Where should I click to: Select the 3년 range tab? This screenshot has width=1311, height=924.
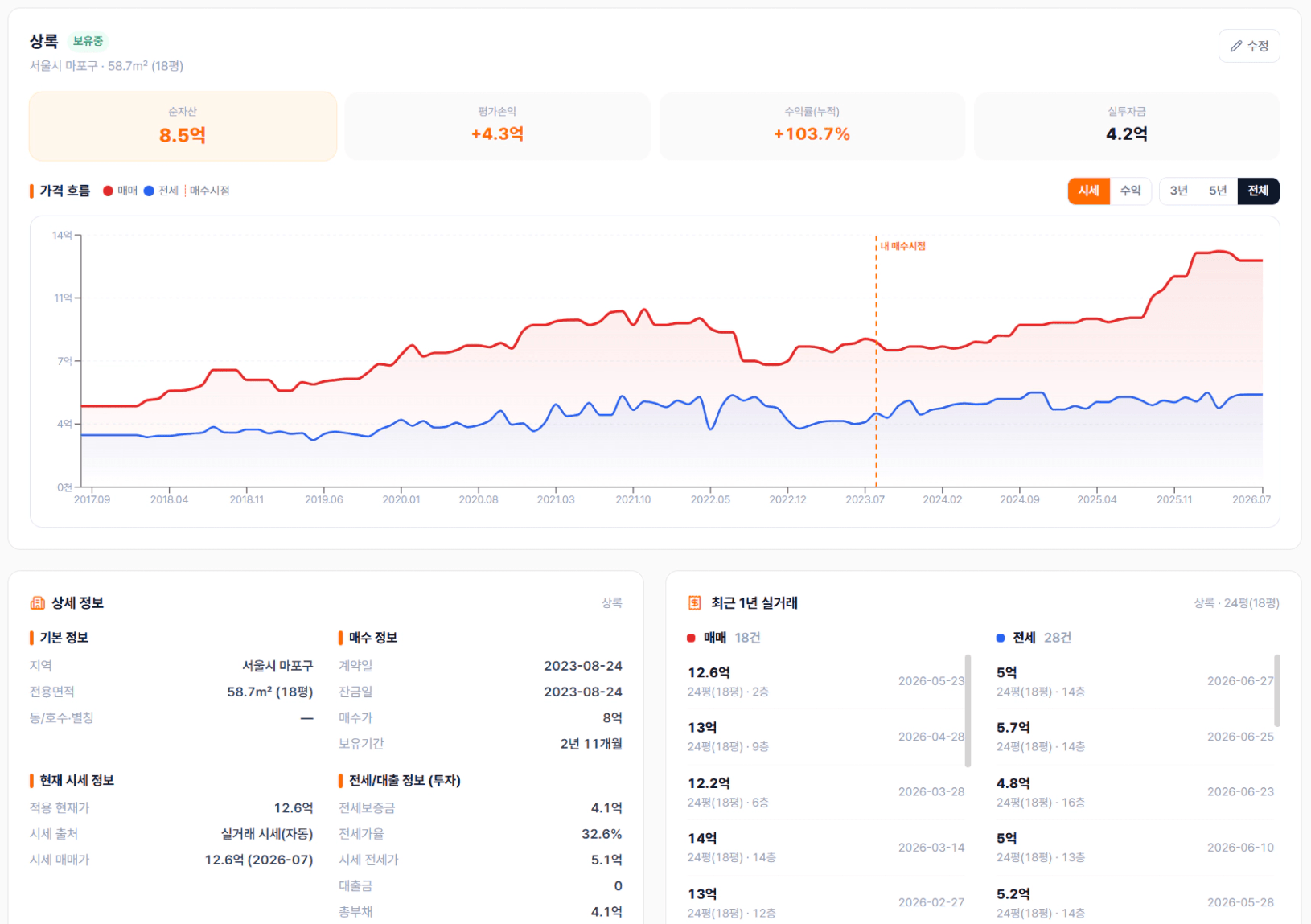(x=1179, y=191)
